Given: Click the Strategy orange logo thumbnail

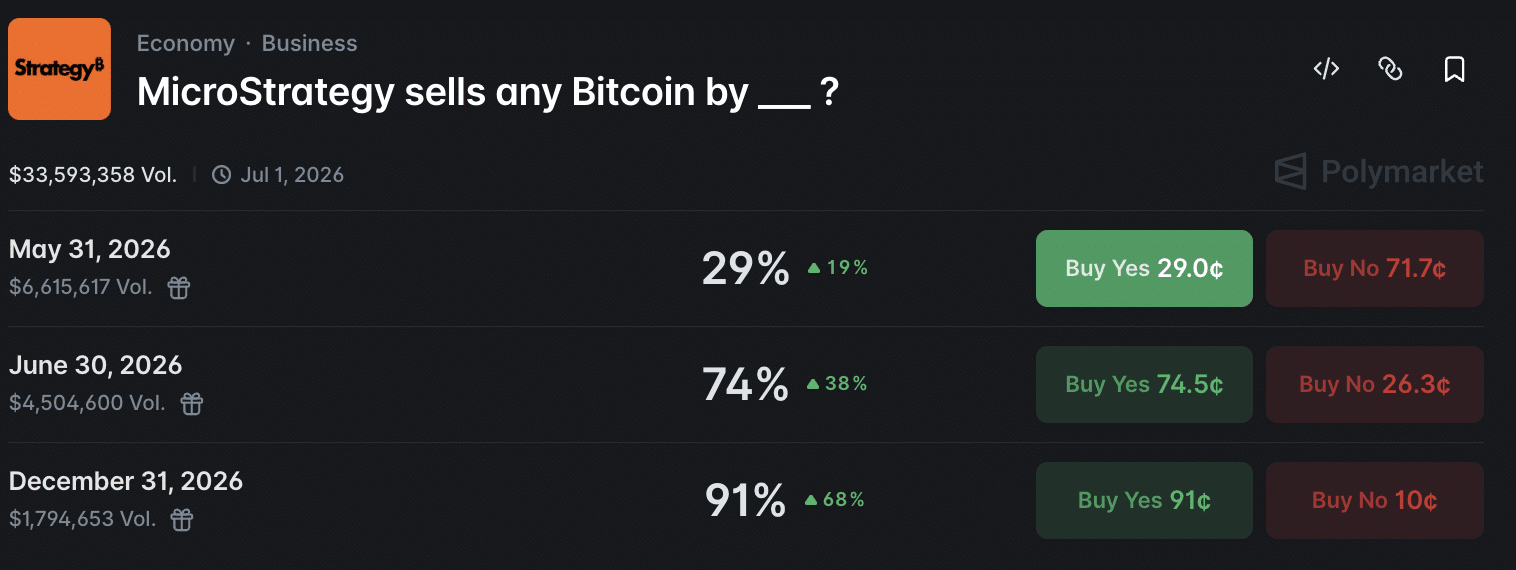Looking at the screenshot, I should click(x=59, y=69).
